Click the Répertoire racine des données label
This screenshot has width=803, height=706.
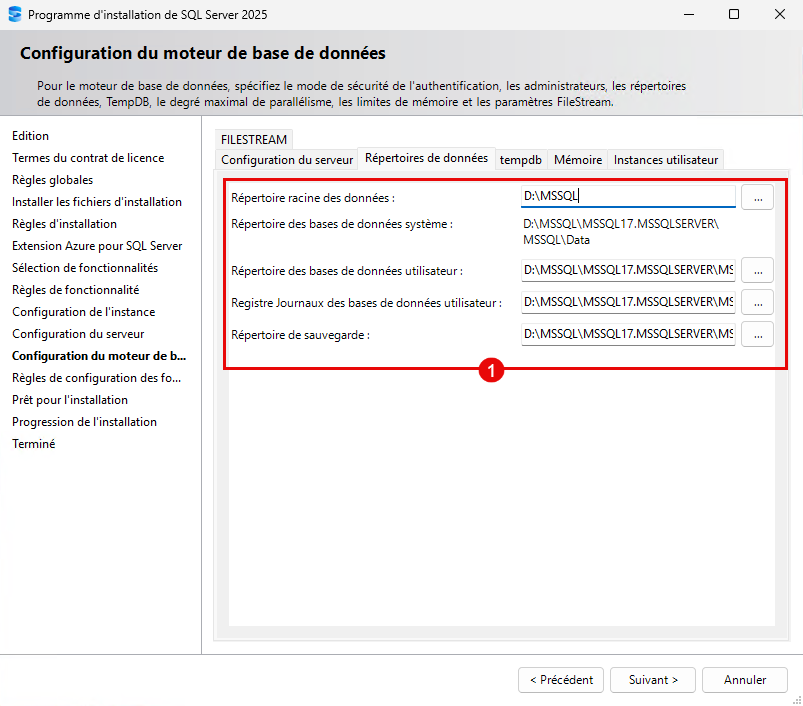pyautogui.click(x=313, y=198)
